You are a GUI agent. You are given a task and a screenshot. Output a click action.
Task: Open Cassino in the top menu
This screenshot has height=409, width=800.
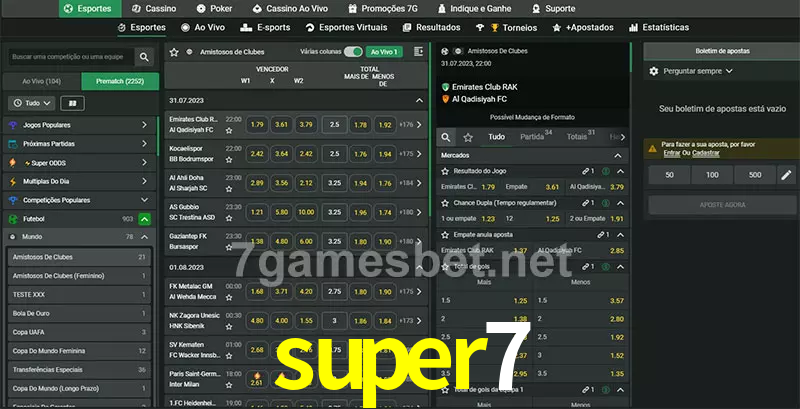(x=154, y=8)
